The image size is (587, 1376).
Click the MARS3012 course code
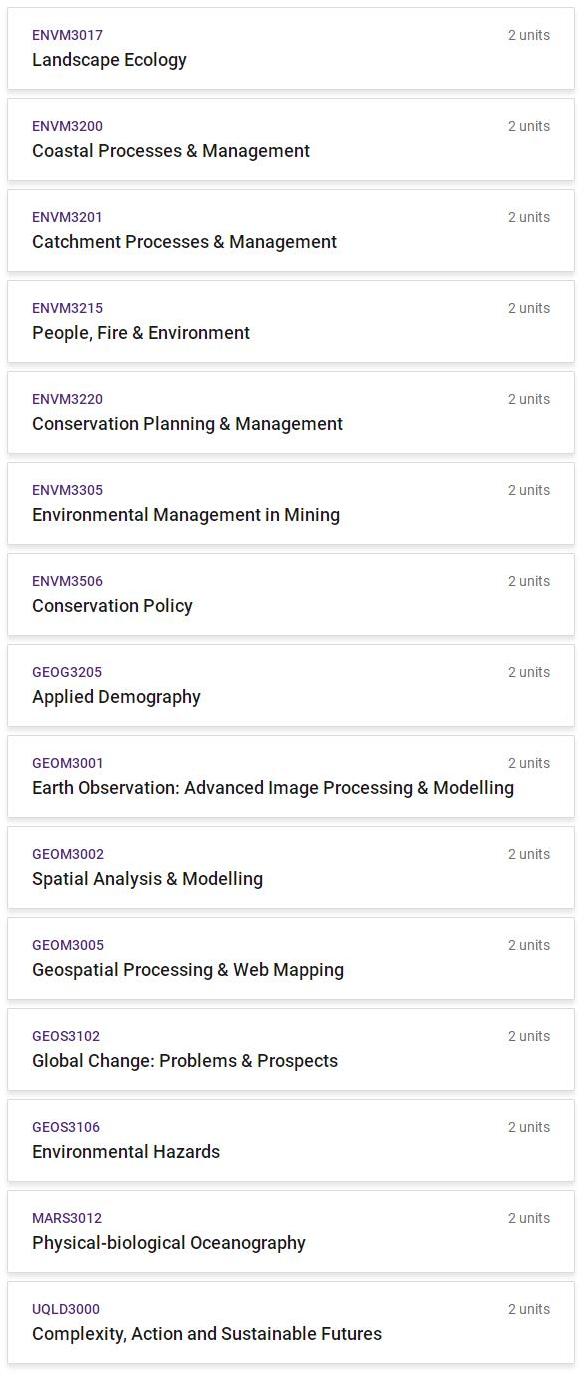pyautogui.click(x=67, y=1218)
